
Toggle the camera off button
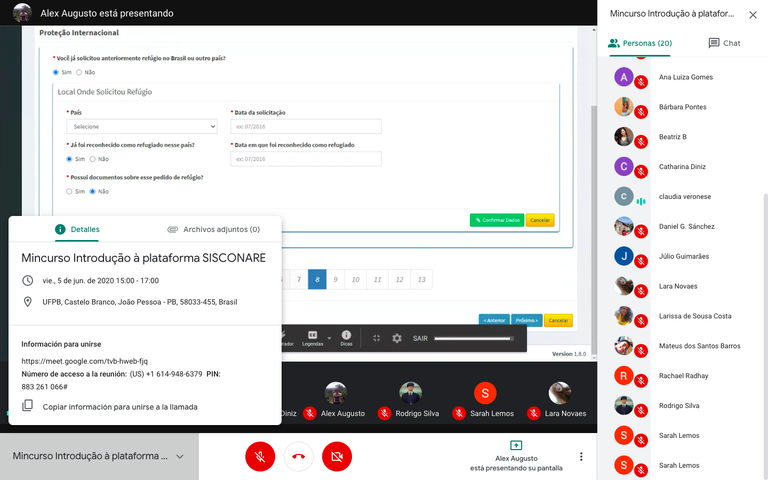click(x=337, y=456)
